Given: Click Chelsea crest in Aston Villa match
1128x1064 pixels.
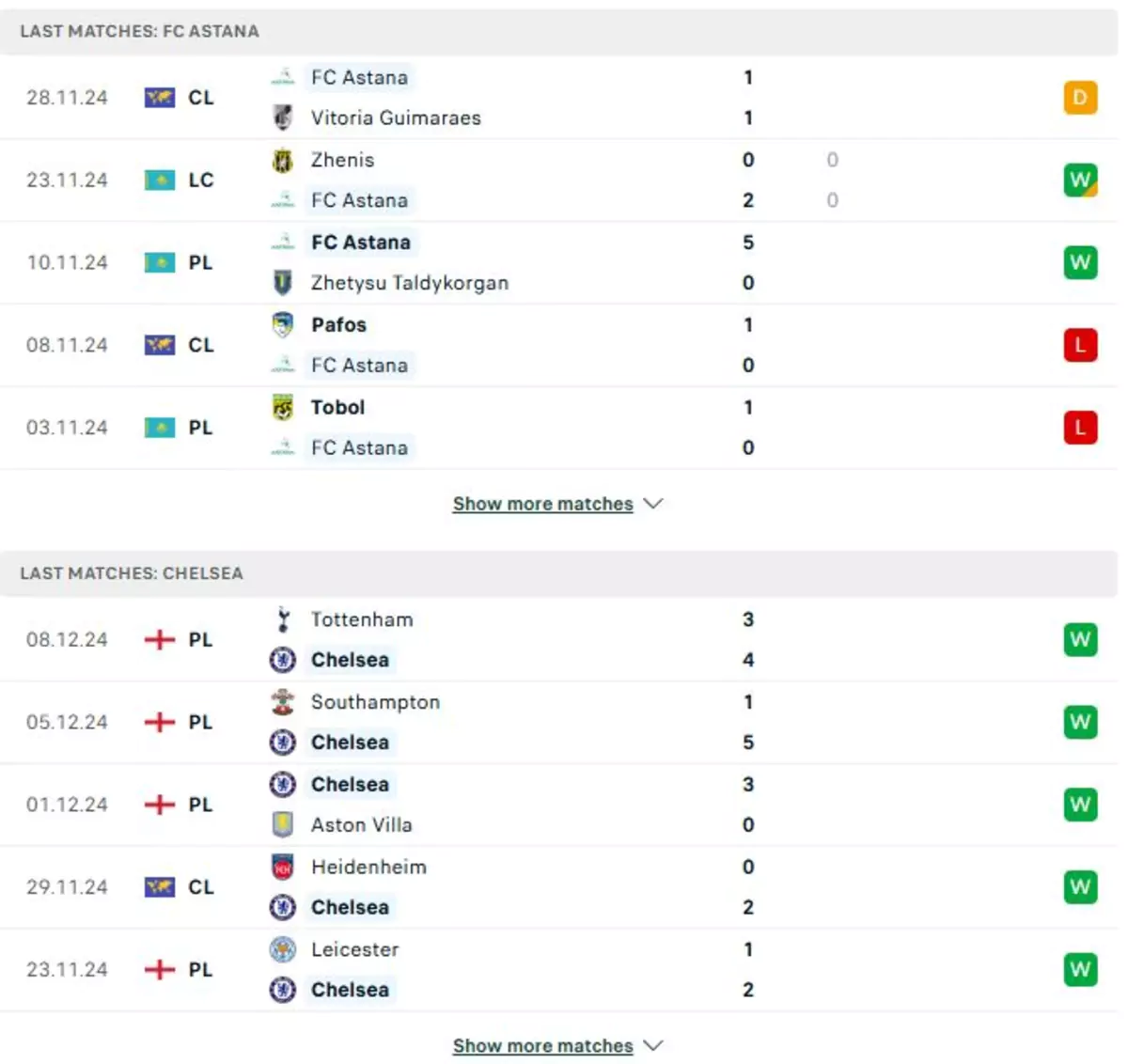Looking at the screenshot, I should tap(282, 784).
